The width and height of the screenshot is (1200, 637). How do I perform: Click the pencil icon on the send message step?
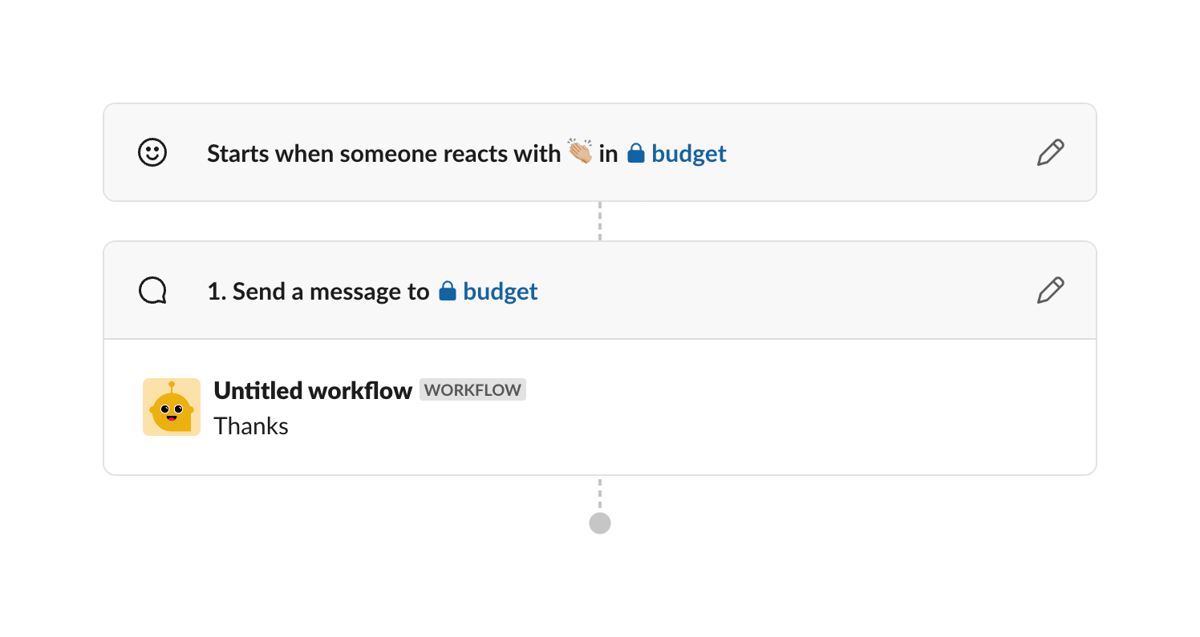point(1050,290)
